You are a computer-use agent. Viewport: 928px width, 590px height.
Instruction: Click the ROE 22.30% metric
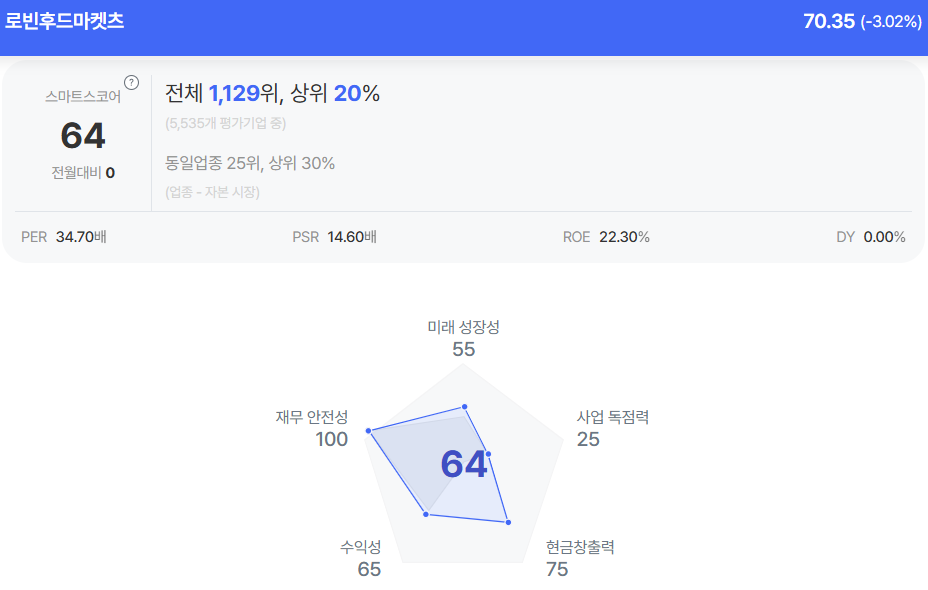606,237
